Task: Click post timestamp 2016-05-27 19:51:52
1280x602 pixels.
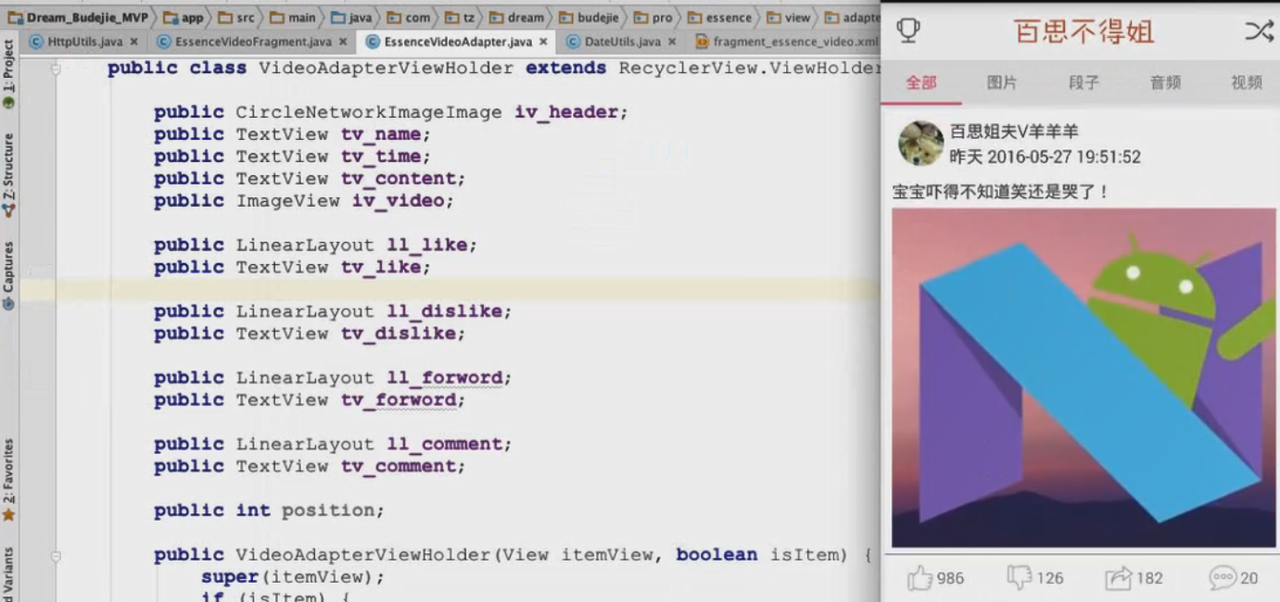Action: click(x=1064, y=157)
